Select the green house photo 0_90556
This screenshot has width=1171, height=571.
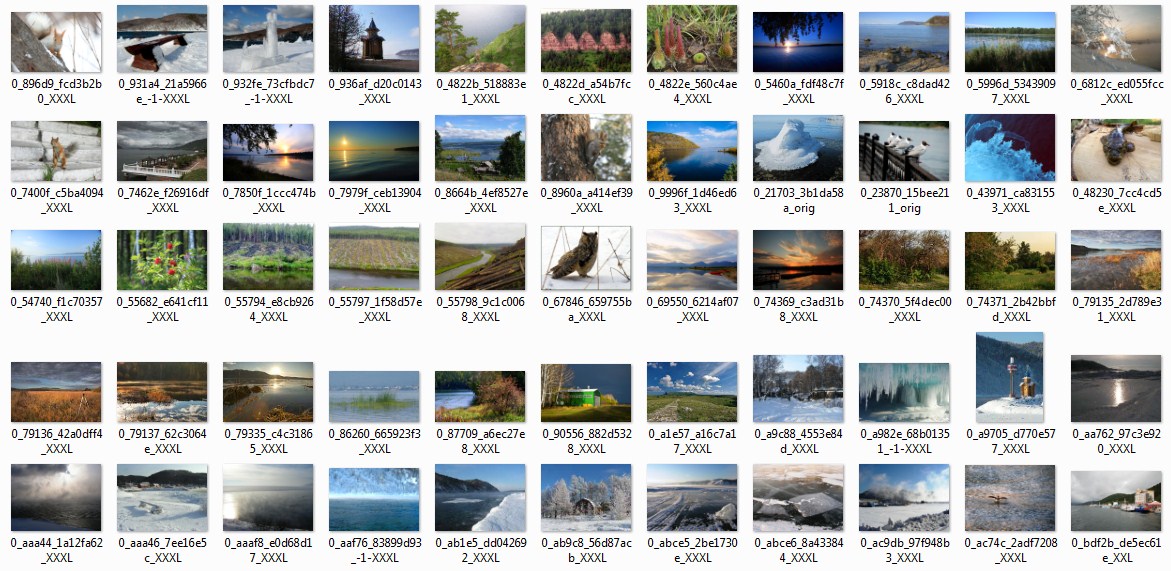[586, 393]
